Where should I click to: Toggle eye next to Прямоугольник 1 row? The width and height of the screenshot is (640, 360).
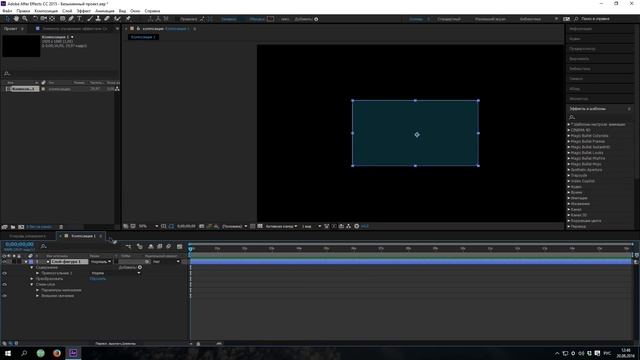(4, 273)
